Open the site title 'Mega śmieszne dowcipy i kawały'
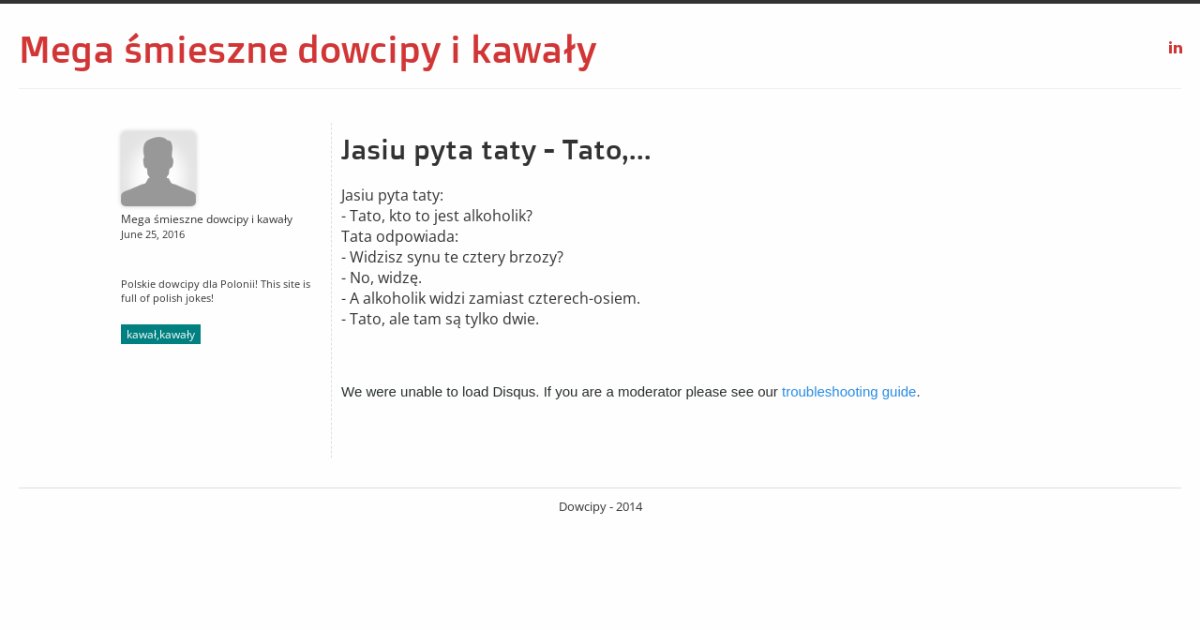This screenshot has width=1200, height=630. point(308,50)
